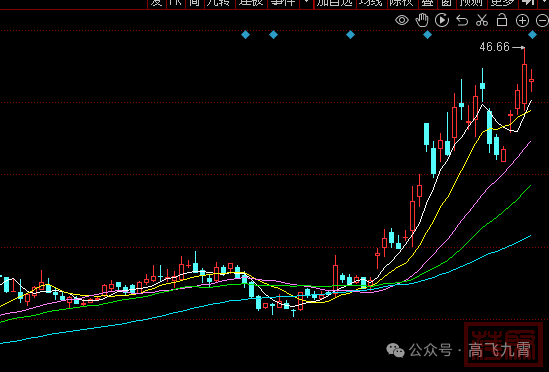Click the arrow-to-bar icon in the toolbar
This screenshot has height=372, width=549.
(528, 3)
